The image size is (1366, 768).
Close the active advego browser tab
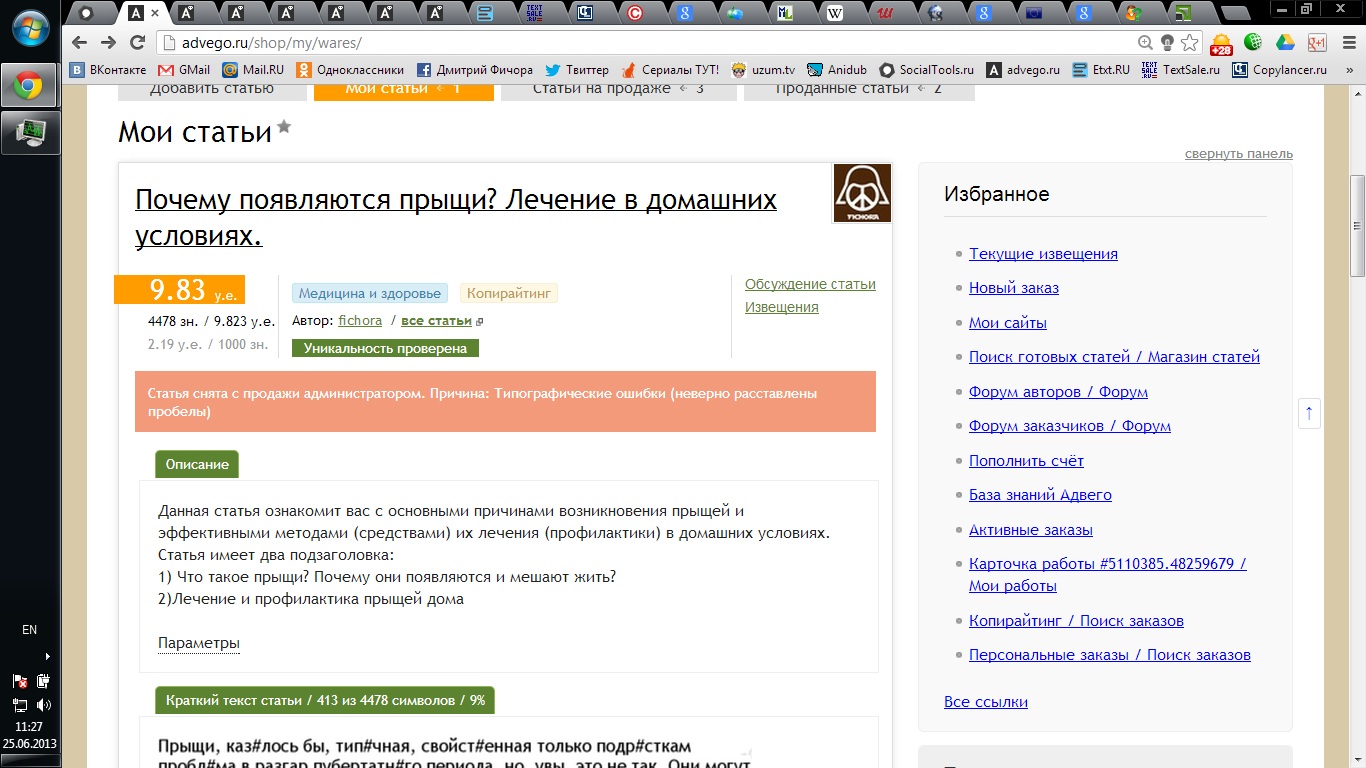coord(155,13)
